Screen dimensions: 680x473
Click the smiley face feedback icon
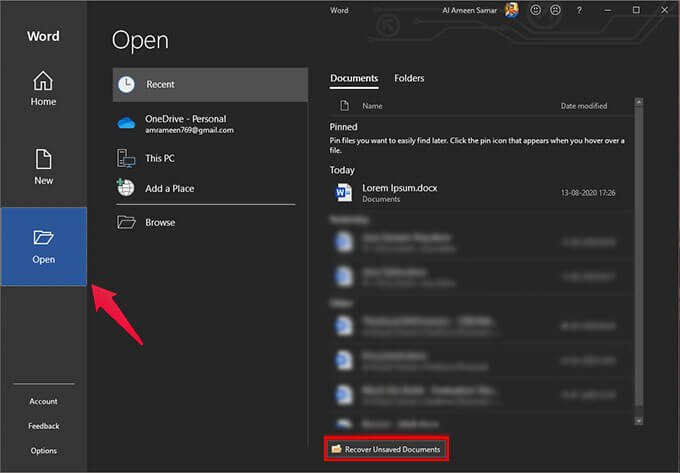coord(536,10)
